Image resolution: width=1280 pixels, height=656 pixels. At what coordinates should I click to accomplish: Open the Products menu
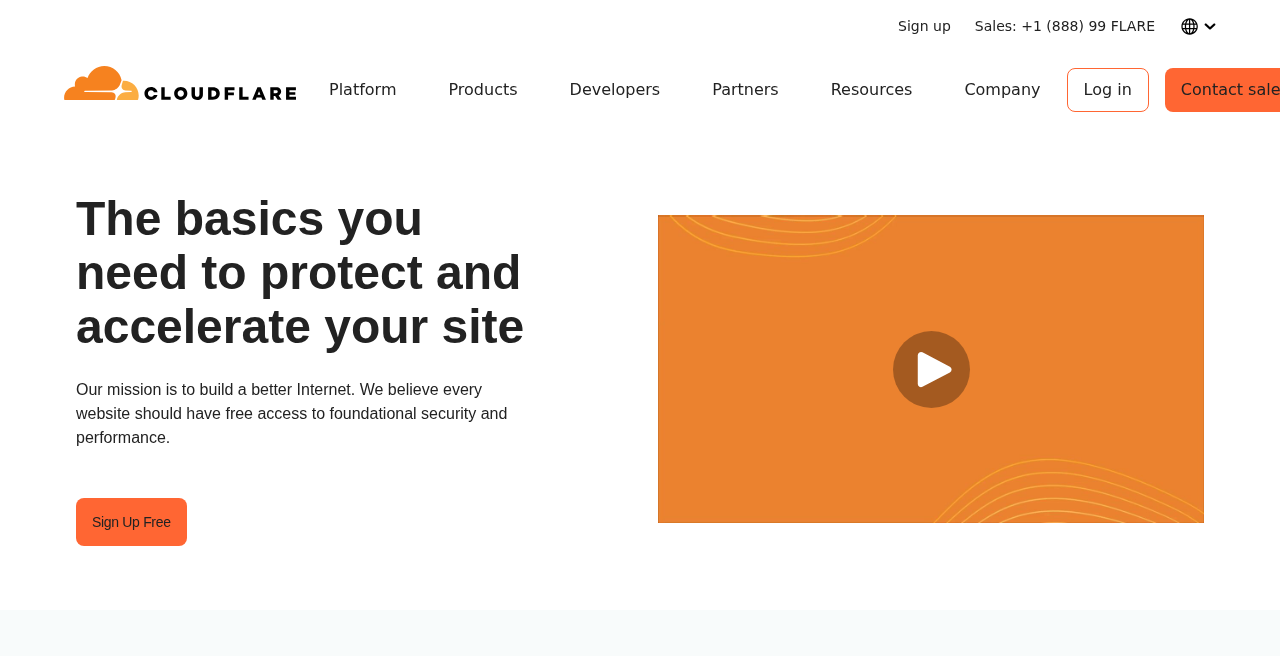483,90
